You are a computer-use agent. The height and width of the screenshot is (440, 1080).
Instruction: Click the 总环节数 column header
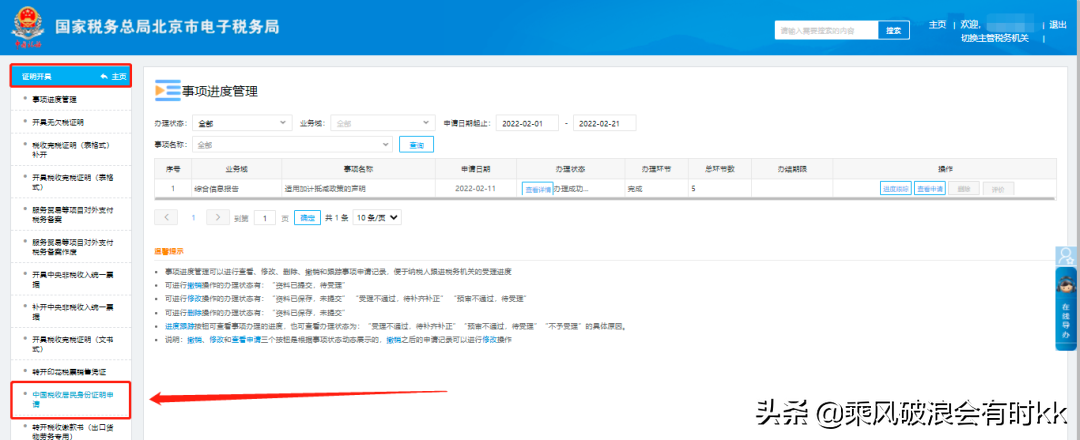coord(721,169)
